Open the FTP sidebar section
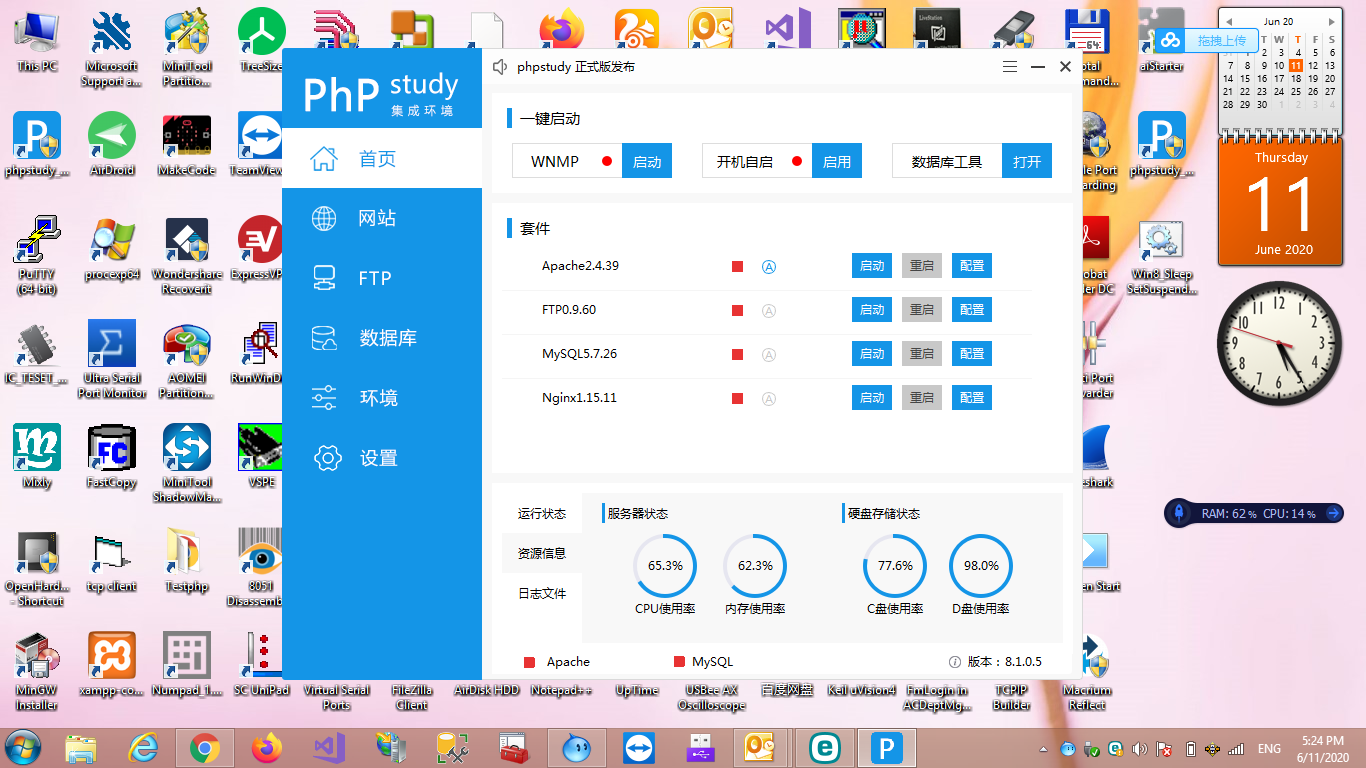 click(x=382, y=278)
